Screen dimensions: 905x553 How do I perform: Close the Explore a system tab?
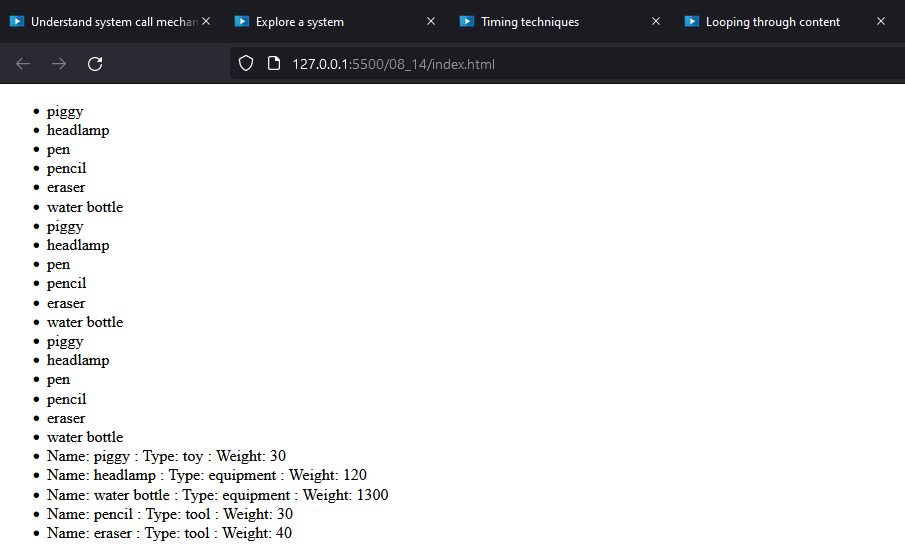tap(431, 21)
